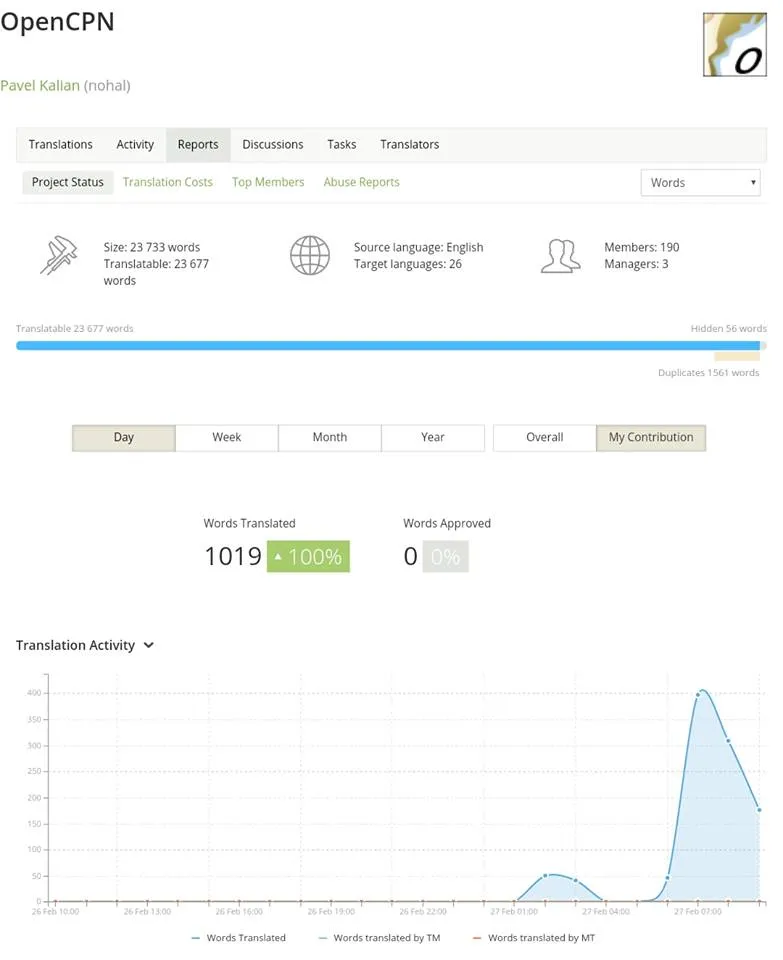
Task: Switch to the Translations tab
Action: coord(61,144)
